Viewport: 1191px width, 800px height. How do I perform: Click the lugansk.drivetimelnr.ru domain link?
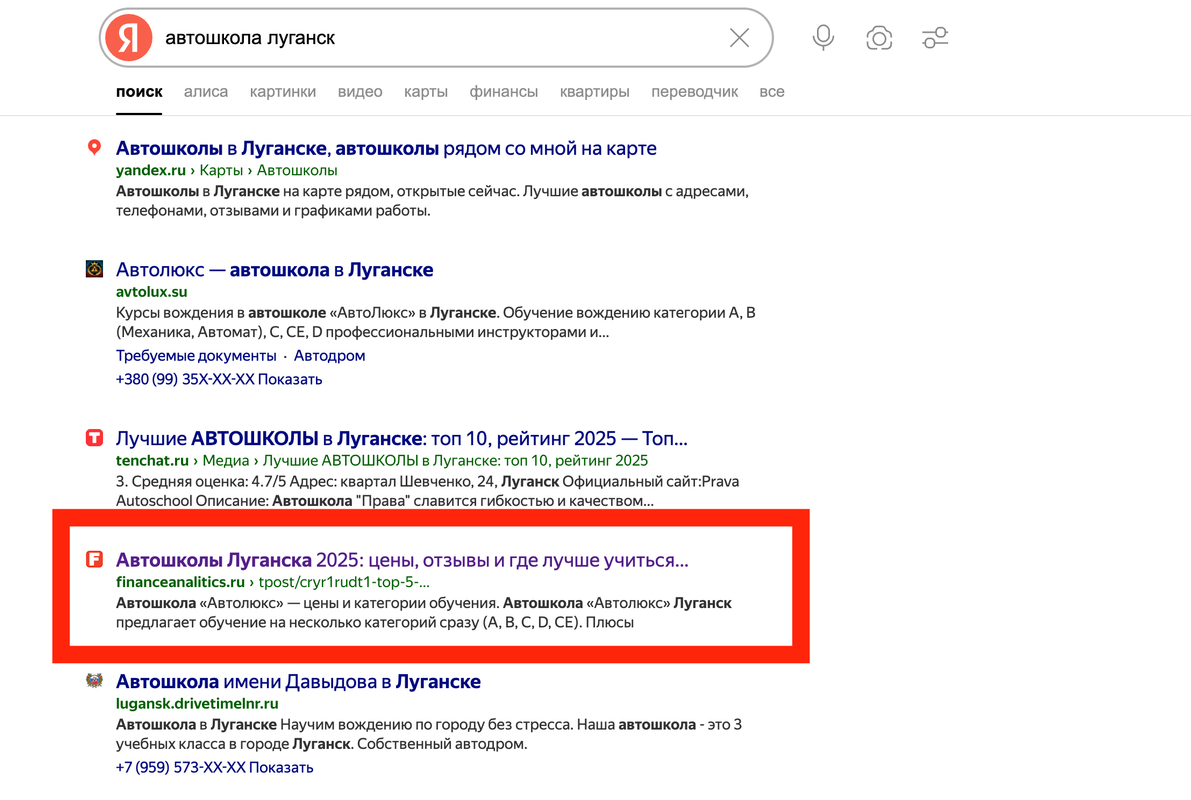click(x=197, y=704)
